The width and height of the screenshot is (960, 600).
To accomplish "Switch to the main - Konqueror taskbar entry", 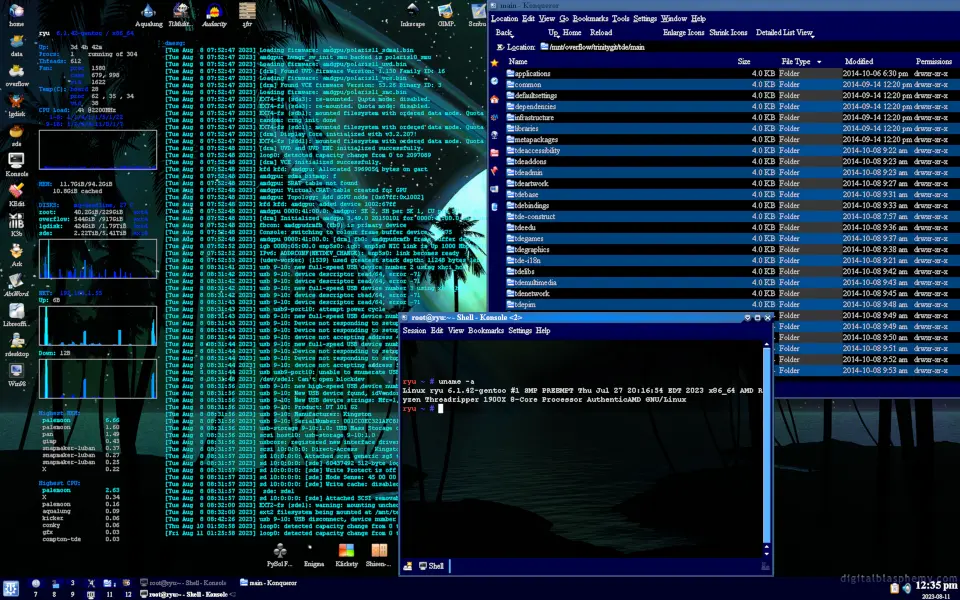I will [x=269, y=583].
